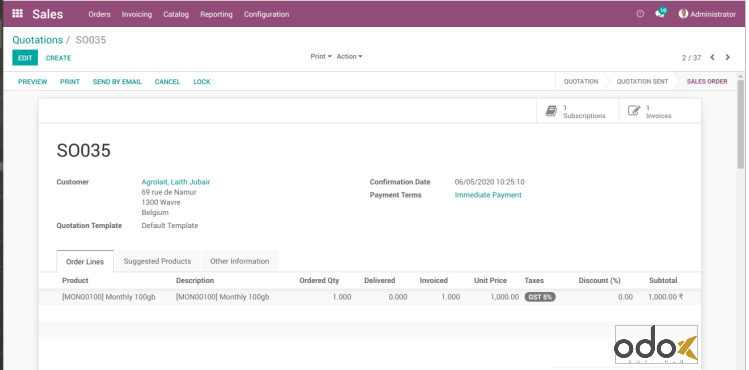Viewport: 749px width, 370px height.
Task: Click the 1,000.00 unit price cell
Action: point(504,297)
